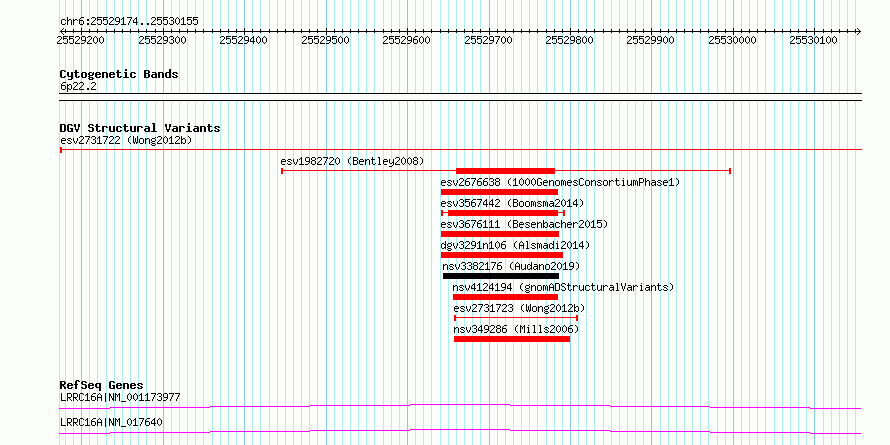Screen dimensions: 890x445
Task: Click the ruler's left arrowhead
Action: [x=62, y=31]
